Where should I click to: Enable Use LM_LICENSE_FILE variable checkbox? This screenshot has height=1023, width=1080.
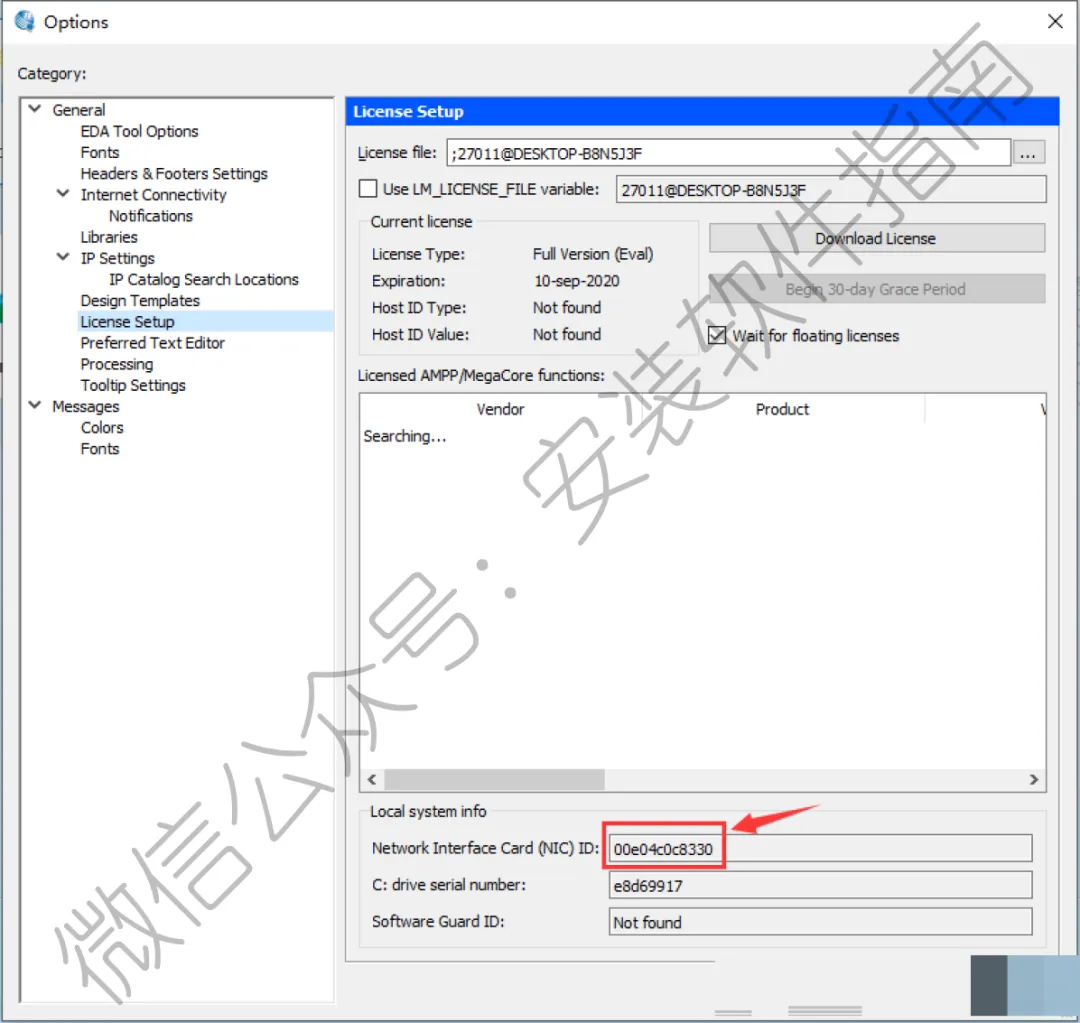pos(368,189)
